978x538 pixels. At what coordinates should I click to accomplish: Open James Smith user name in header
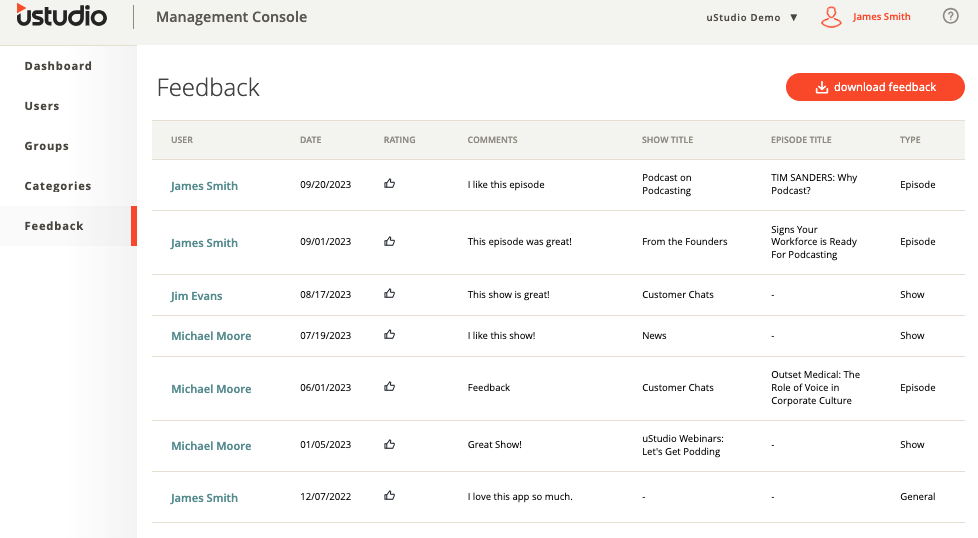[x=881, y=17]
